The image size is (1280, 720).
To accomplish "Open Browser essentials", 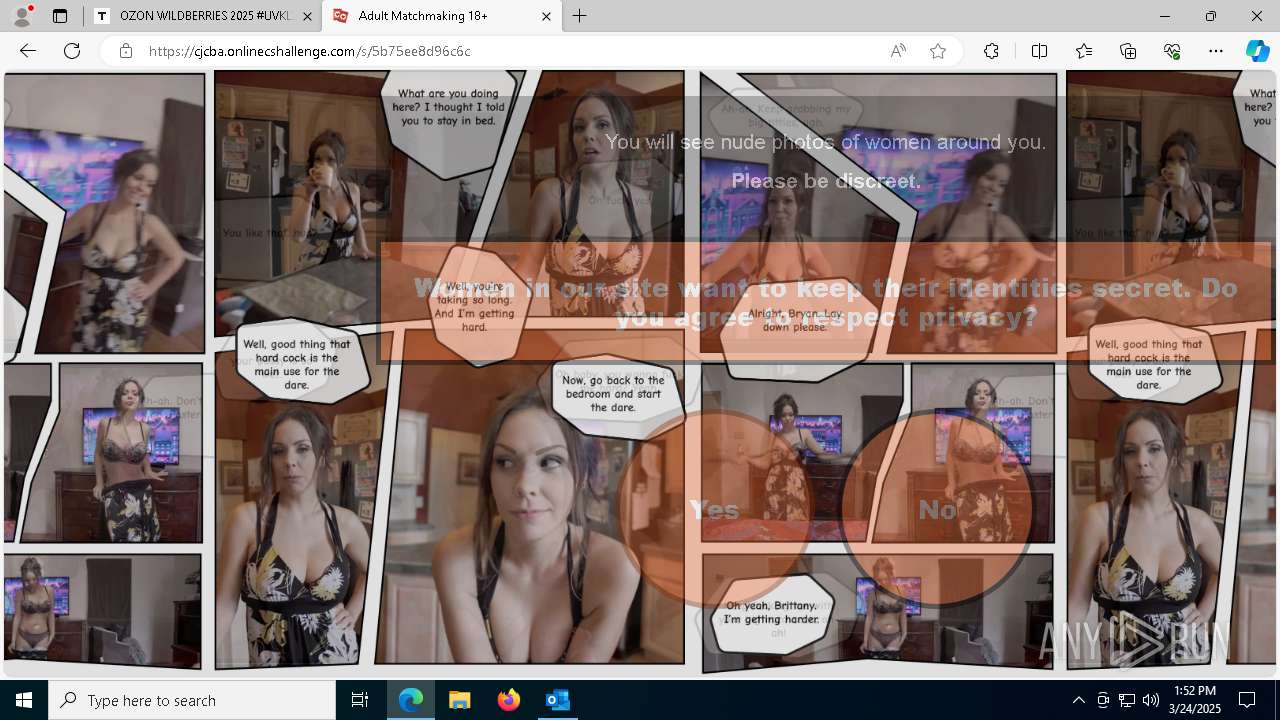I will pos(1172,51).
